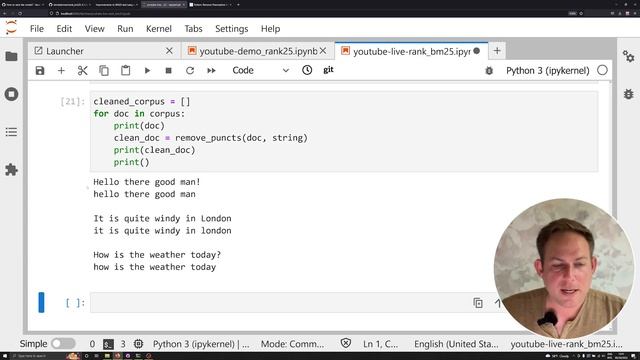Screen dimensions: 640x360
Task: Click youtube-live-rank_bm25 name in status bar
Action: pyautogui.click(x=567, y=344)
